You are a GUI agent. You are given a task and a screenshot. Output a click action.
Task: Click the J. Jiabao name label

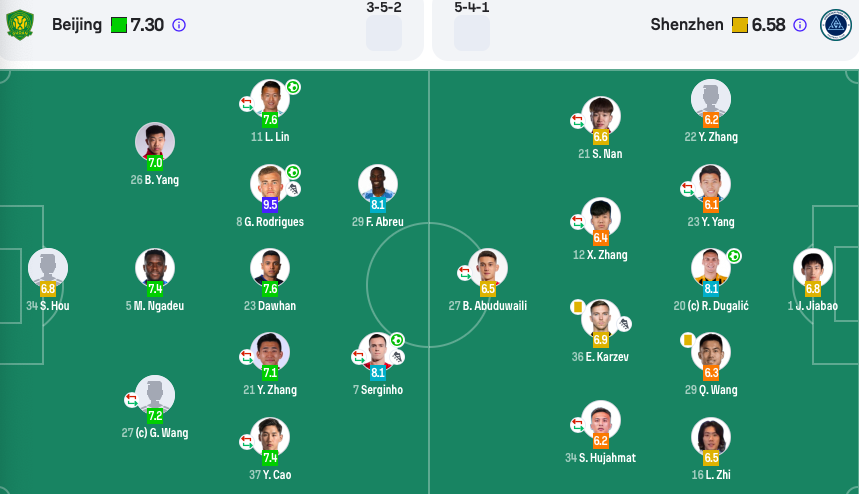pyautogui.click(x=812, y=306)
